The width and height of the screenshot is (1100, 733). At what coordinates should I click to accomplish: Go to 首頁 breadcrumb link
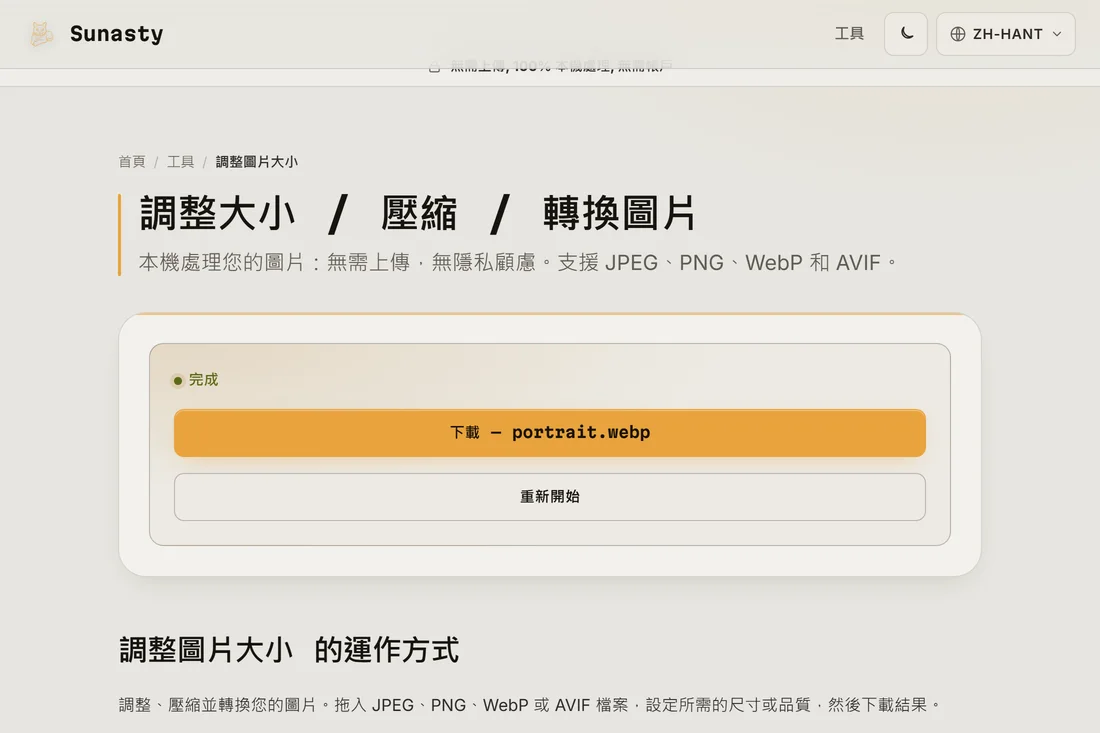132,162
